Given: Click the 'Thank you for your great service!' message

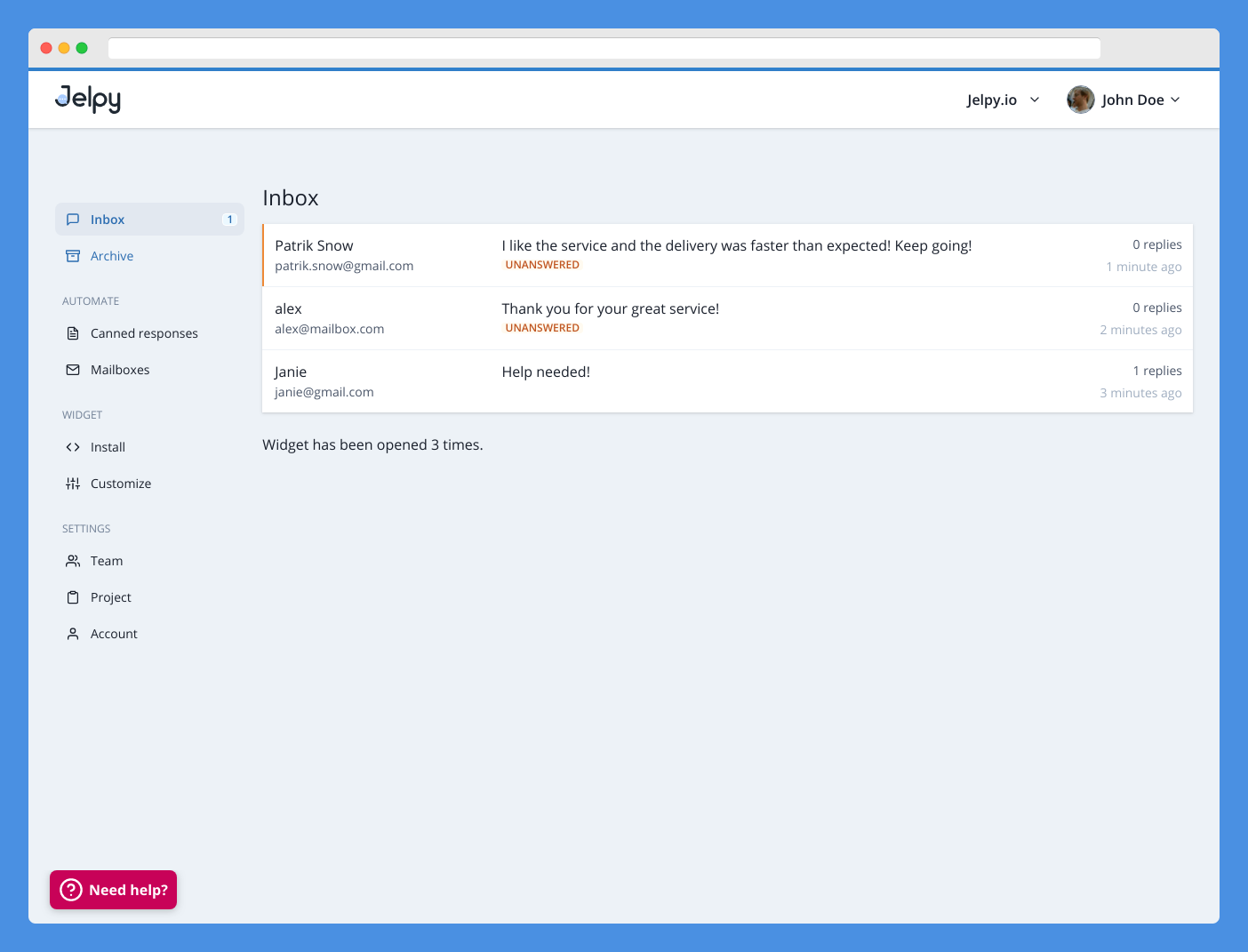Looking at the screenshot, I should [x=611, y=308].
